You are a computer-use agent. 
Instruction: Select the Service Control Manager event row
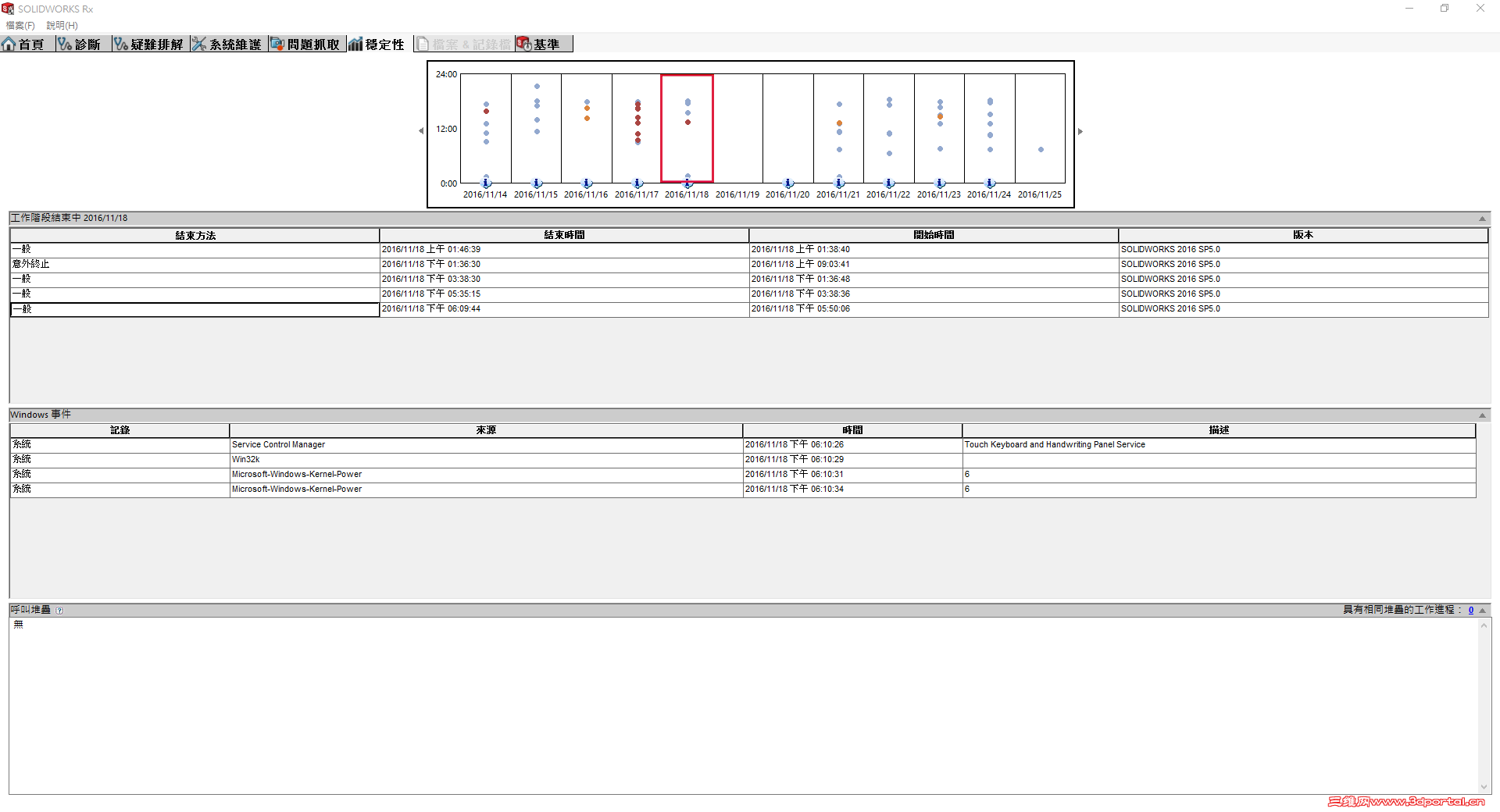[742, 445]
